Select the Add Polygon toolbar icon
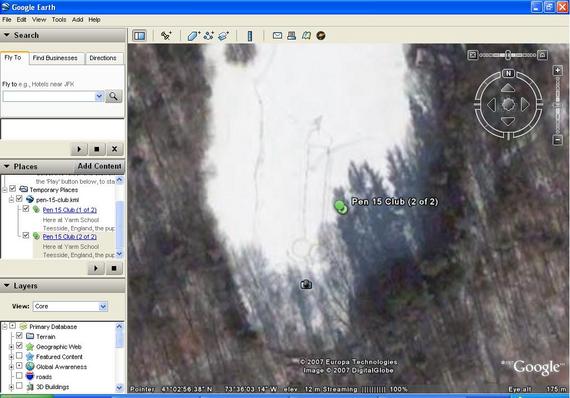 pos(193,36)
